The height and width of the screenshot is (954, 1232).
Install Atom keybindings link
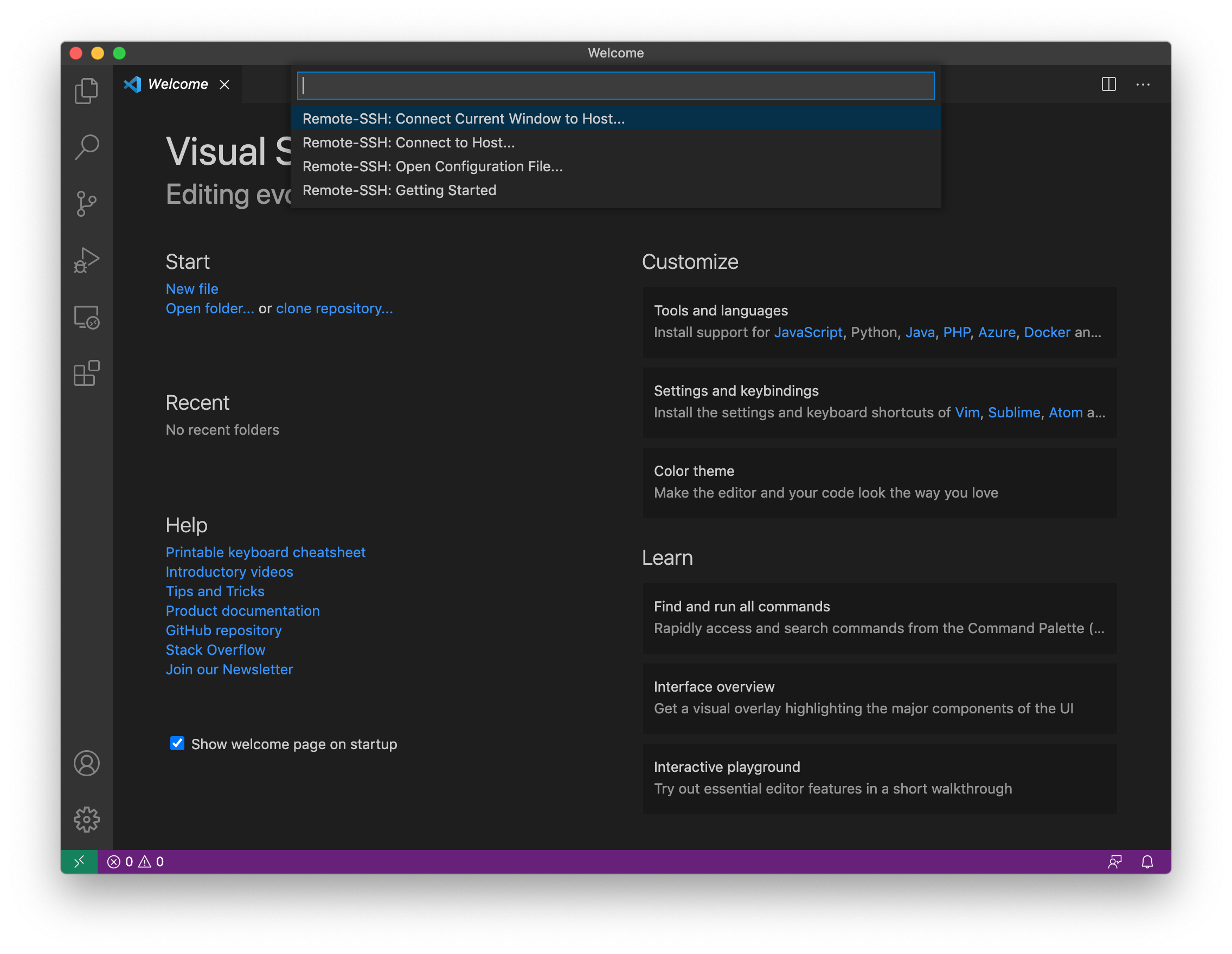(1065, 412)
